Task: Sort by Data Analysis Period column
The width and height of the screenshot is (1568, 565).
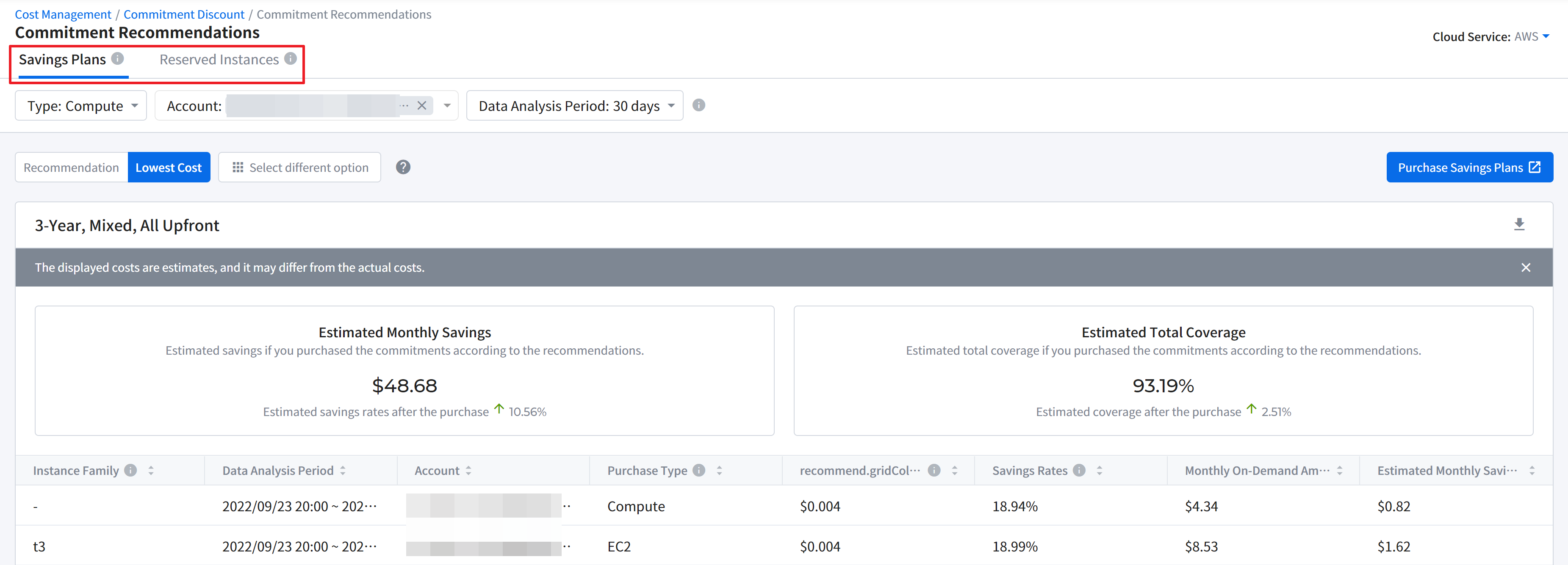Action: (x=344, y=470)
